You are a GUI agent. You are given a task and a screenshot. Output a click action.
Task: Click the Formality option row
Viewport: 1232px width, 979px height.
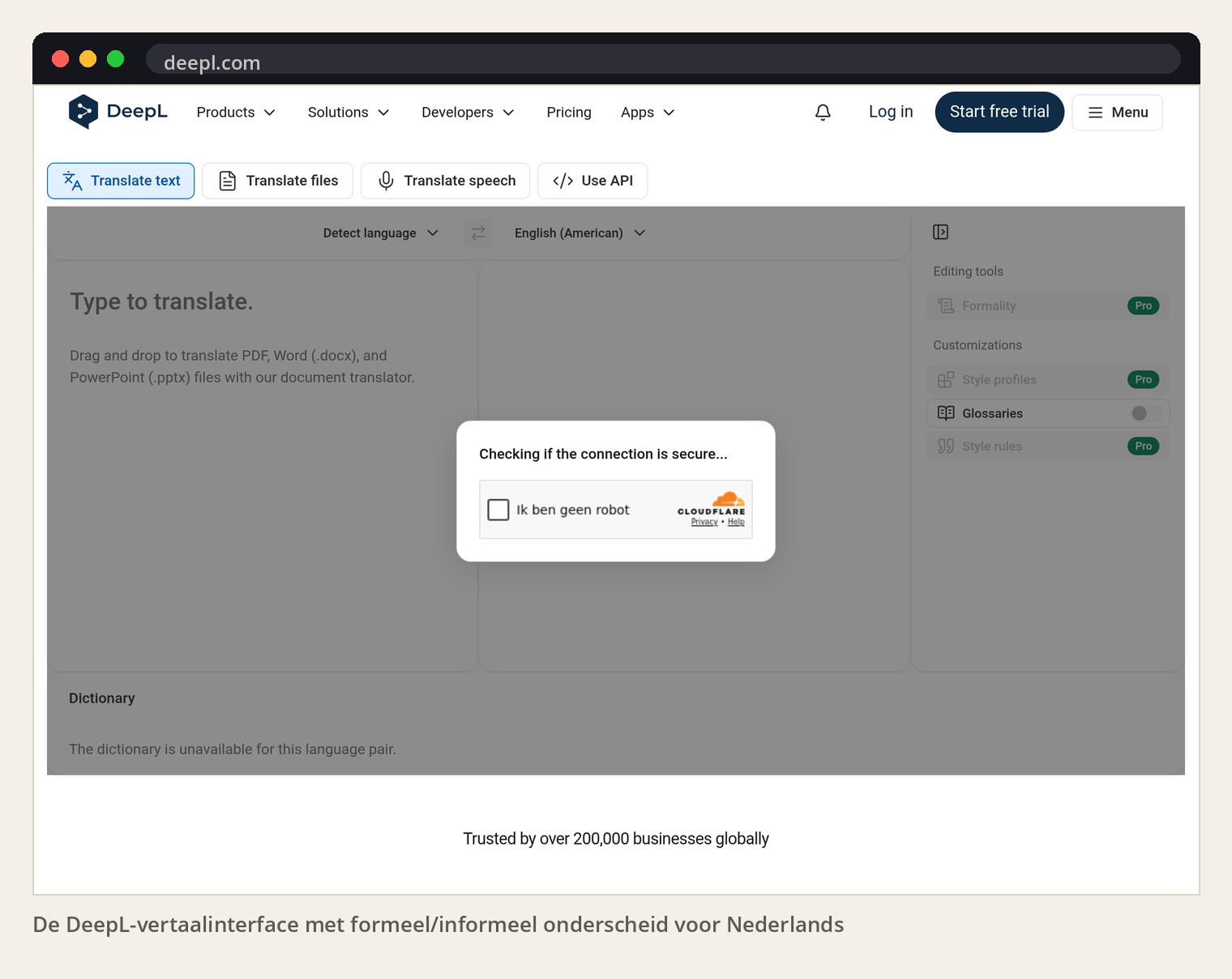tap(1048, 306)
